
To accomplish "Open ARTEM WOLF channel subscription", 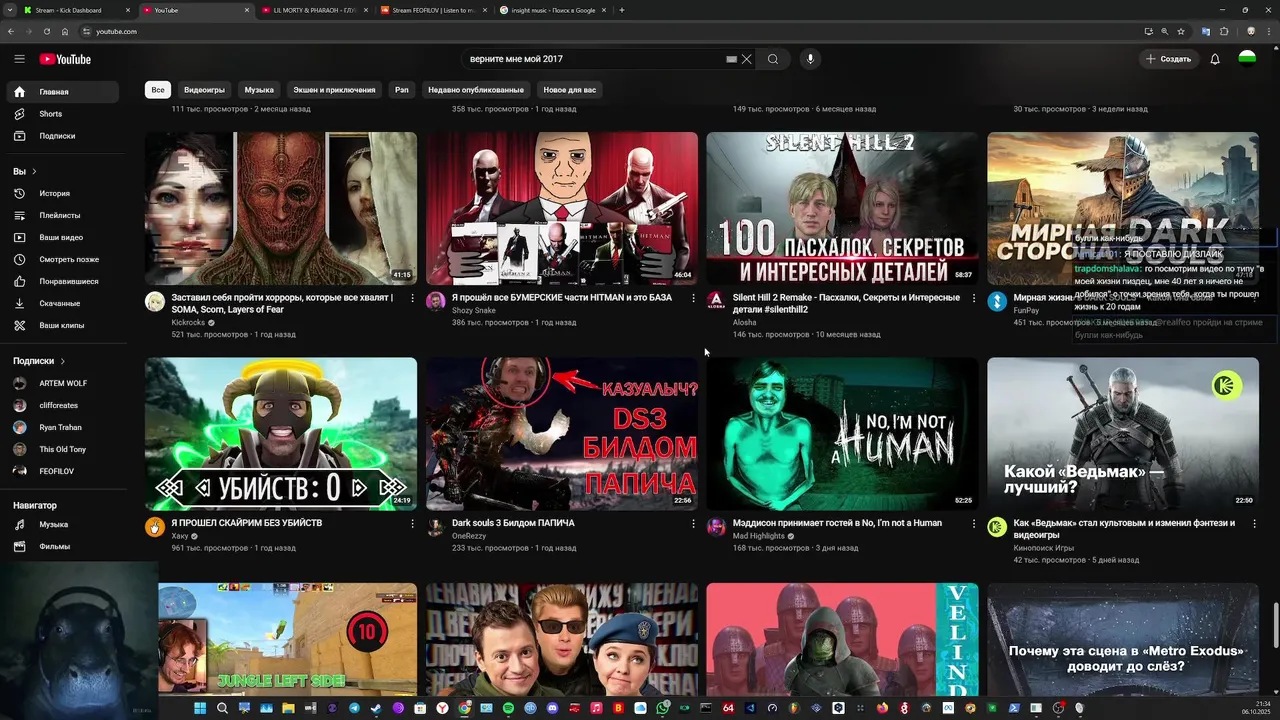I will point(62,383).
